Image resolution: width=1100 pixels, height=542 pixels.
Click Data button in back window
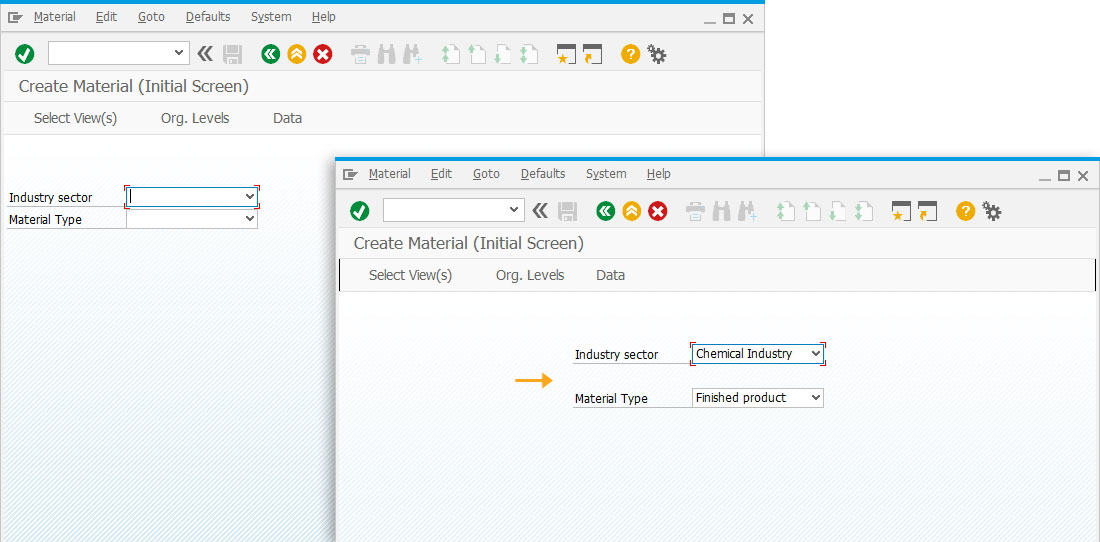point(288,118)
